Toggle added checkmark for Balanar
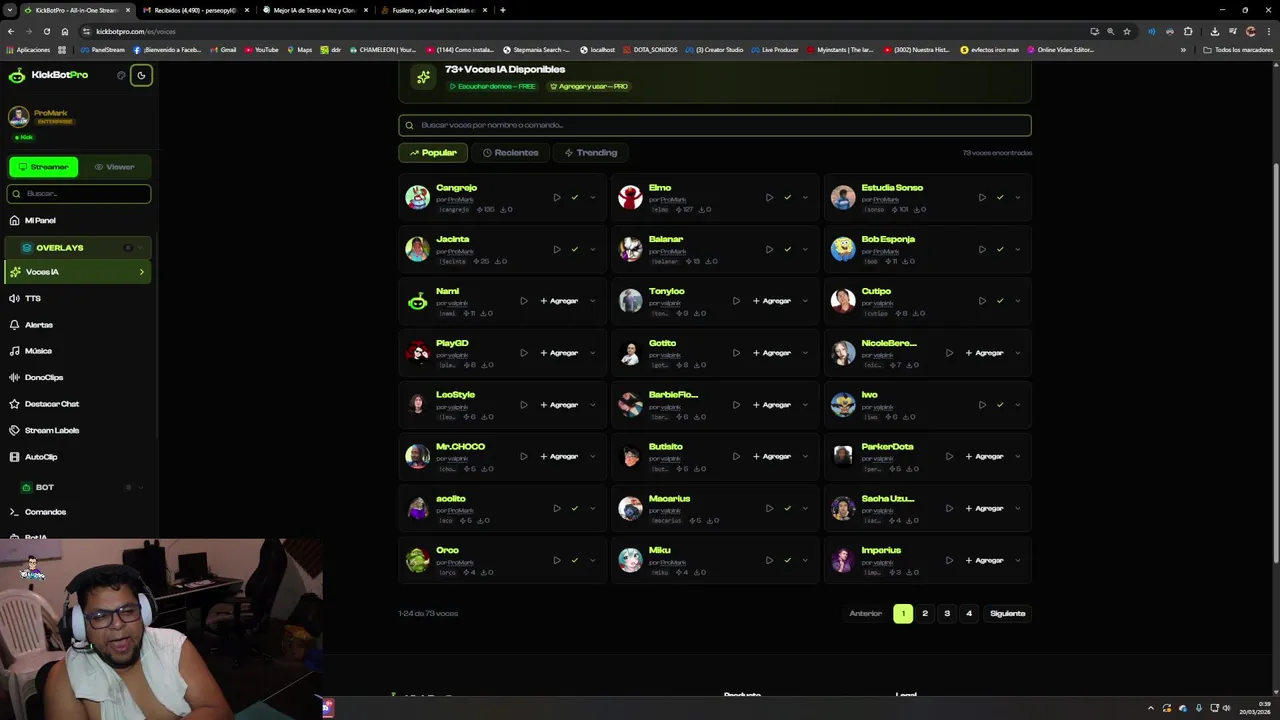The height and width of the screenshot is (720, 1280). click(787, 249)
